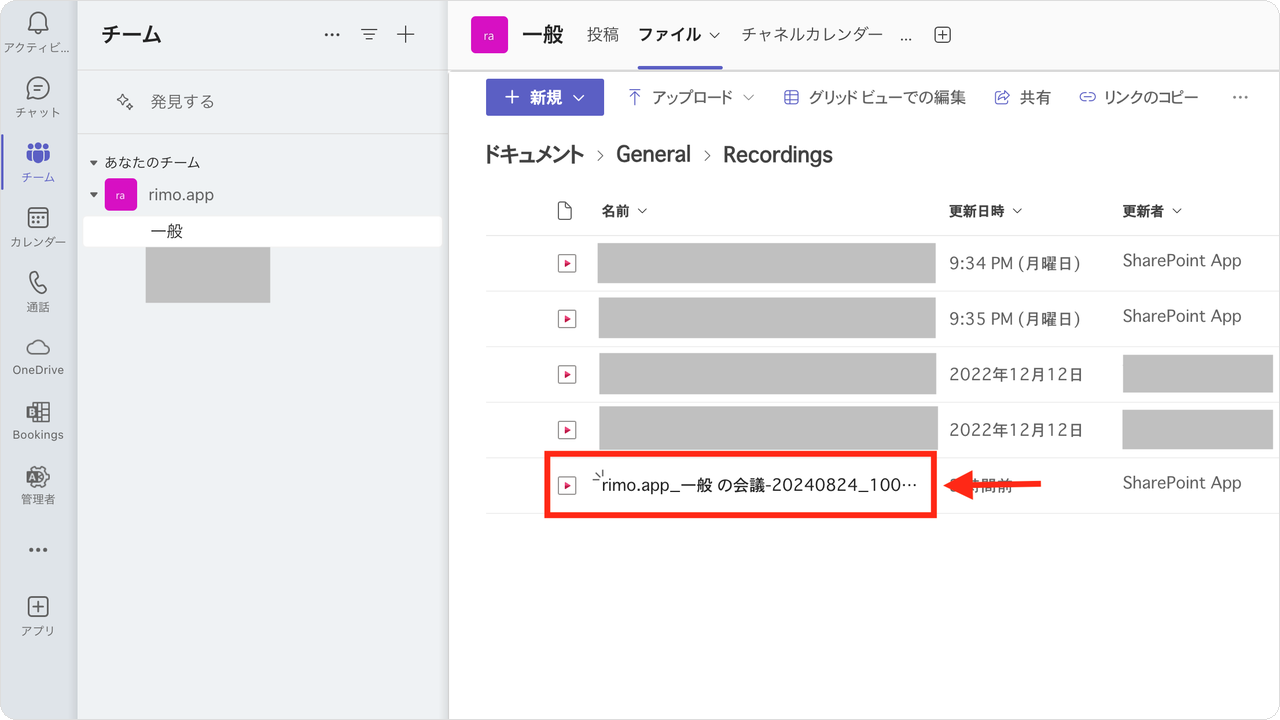Image resolution: width=1280 pixels, height=720 pixels.
Task: Click the video icon of the 9:34 PM file
Action: (x=567, y=264)
